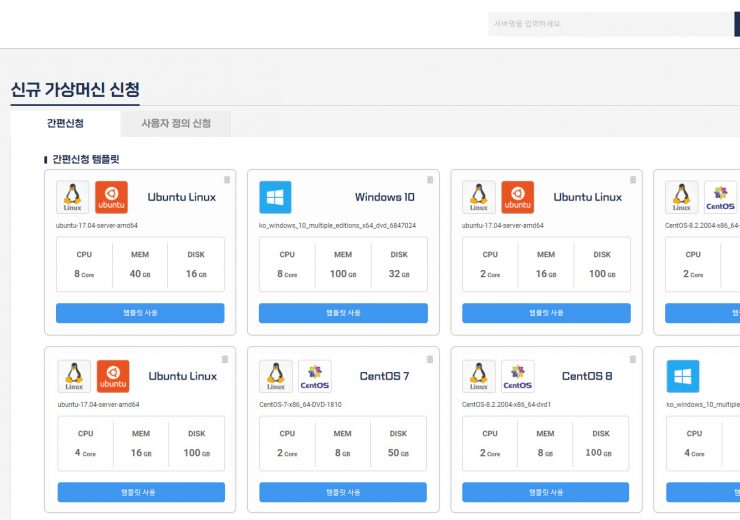Screen dimensions: 740x520
Task: Switch to the 간편신청 tab
Action: point(65,123)
